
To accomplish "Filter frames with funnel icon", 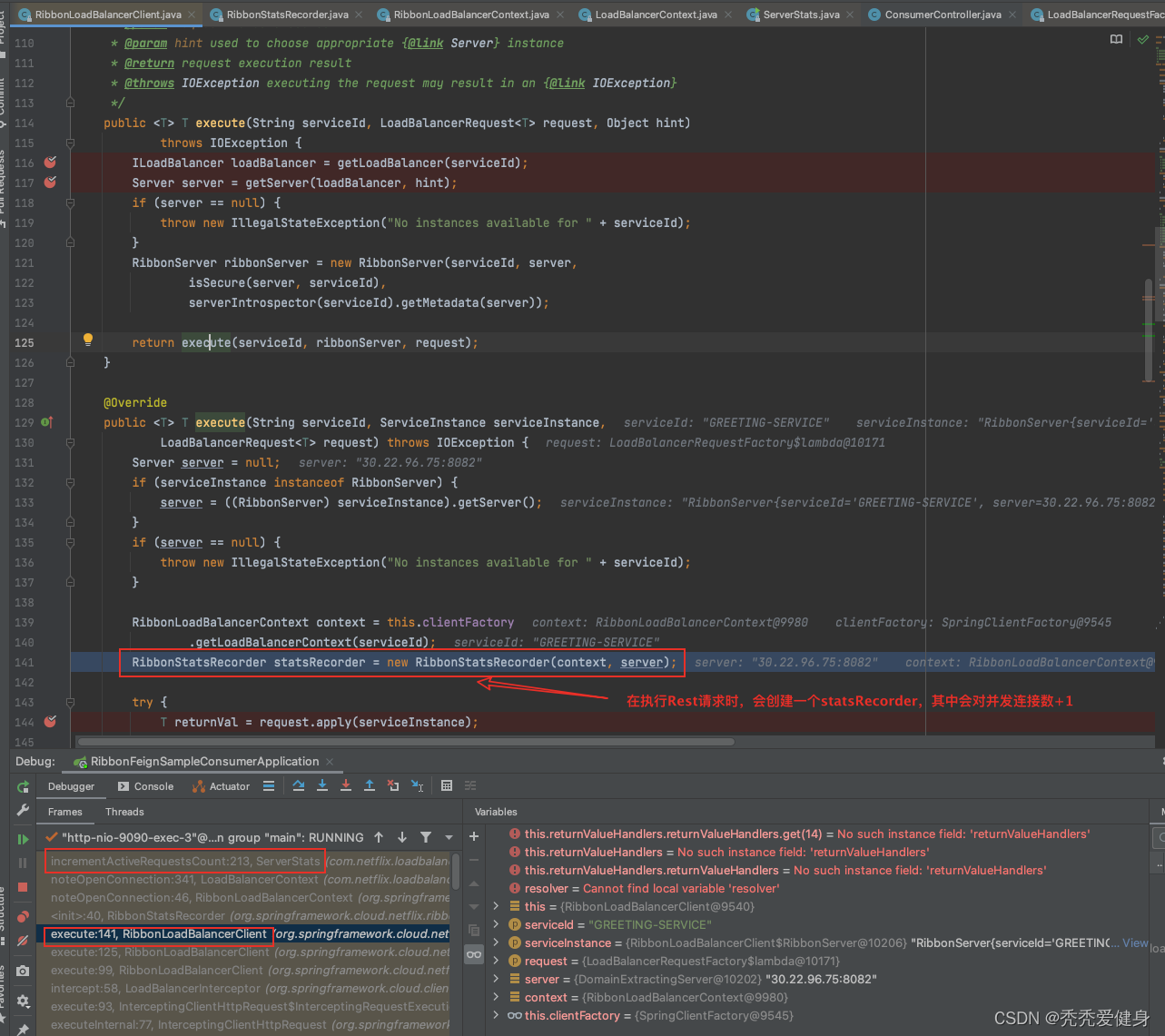I will [426, 837].
